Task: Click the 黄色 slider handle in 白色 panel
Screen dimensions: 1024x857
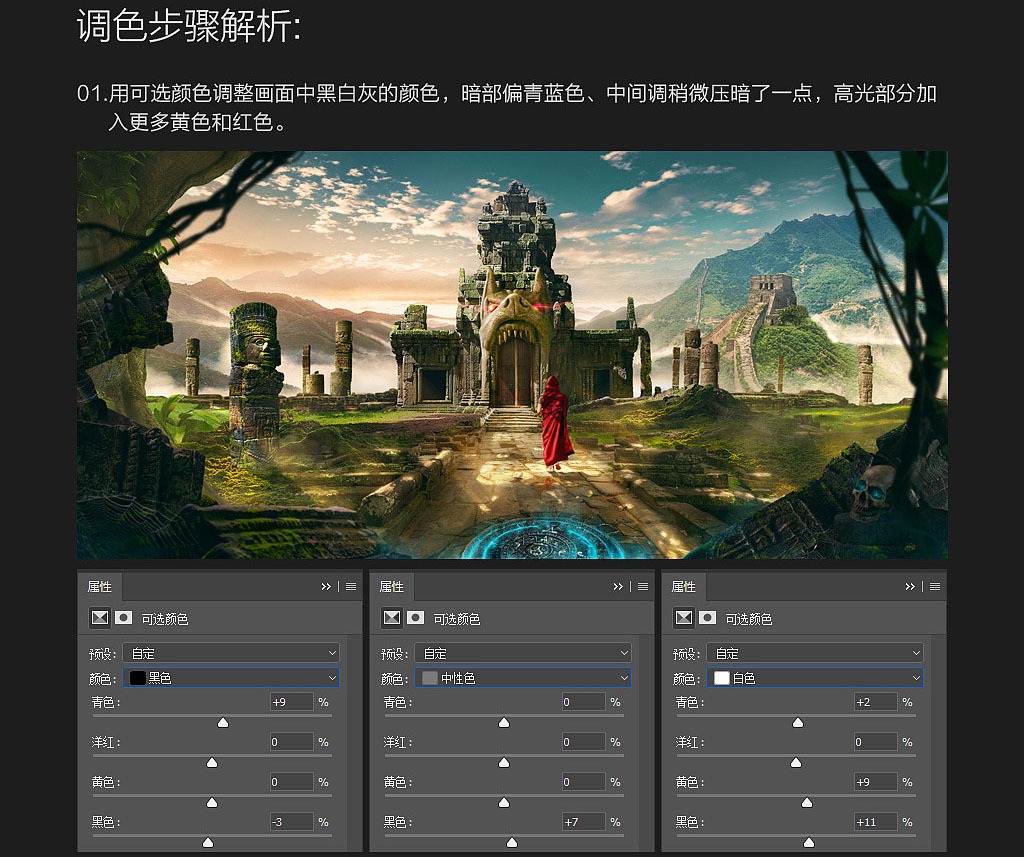Action: (x=807, y=802)
